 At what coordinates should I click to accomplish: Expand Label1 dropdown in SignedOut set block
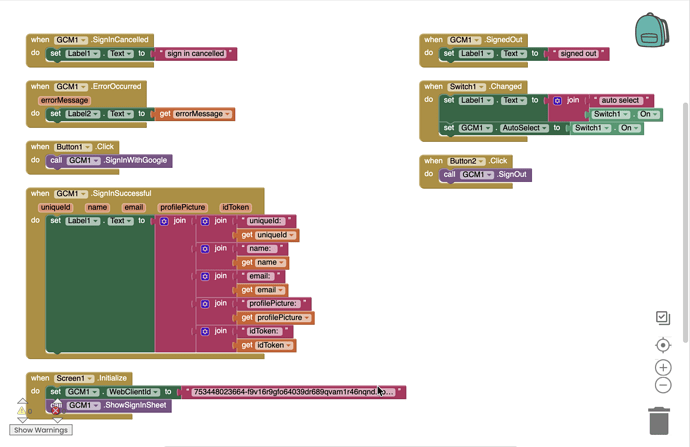pyautogui.click(x=476, y=53)
